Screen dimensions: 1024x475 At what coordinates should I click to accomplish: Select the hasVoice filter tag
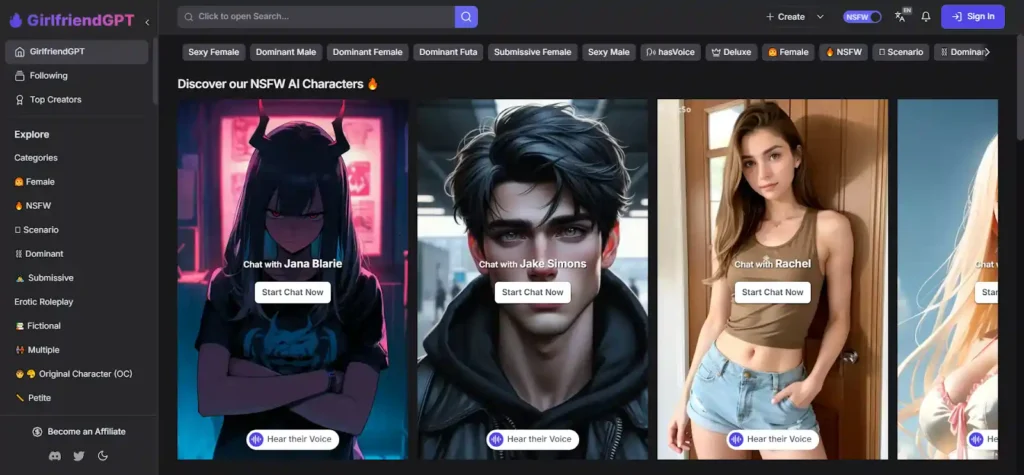(x=669, y=52)
